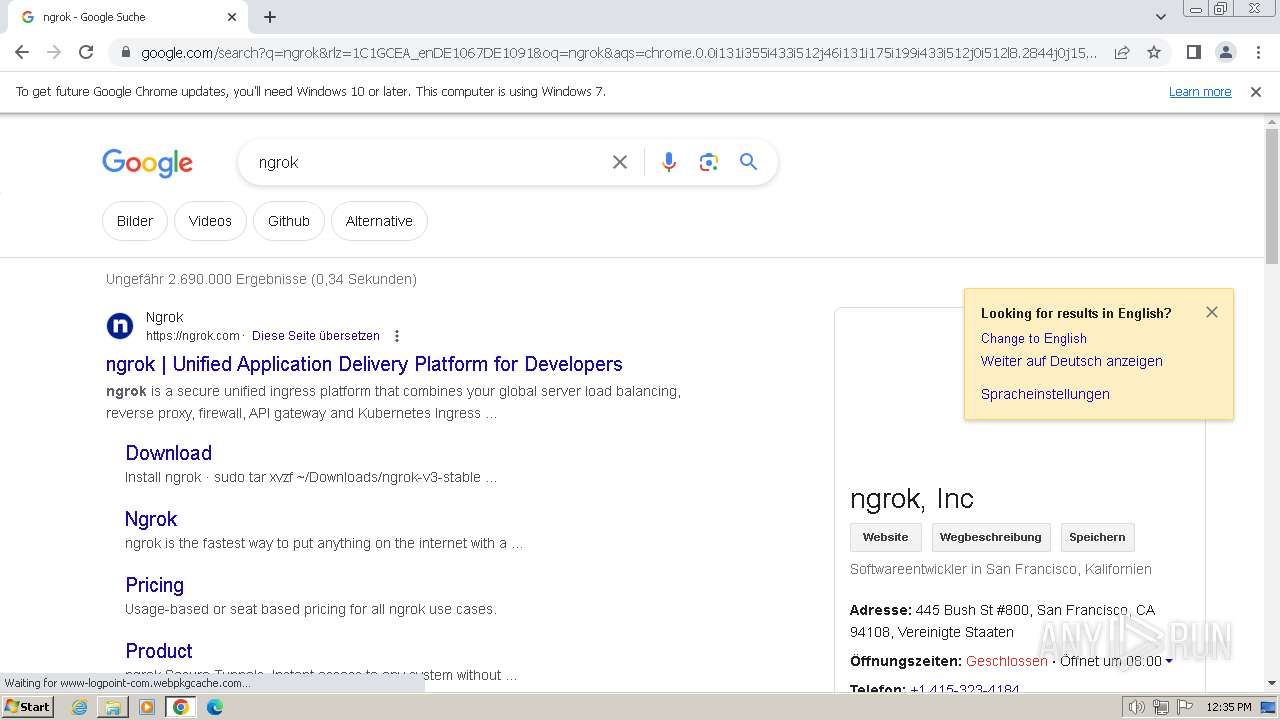Click the ngrok.com URL text

click(x=193, y=336)
